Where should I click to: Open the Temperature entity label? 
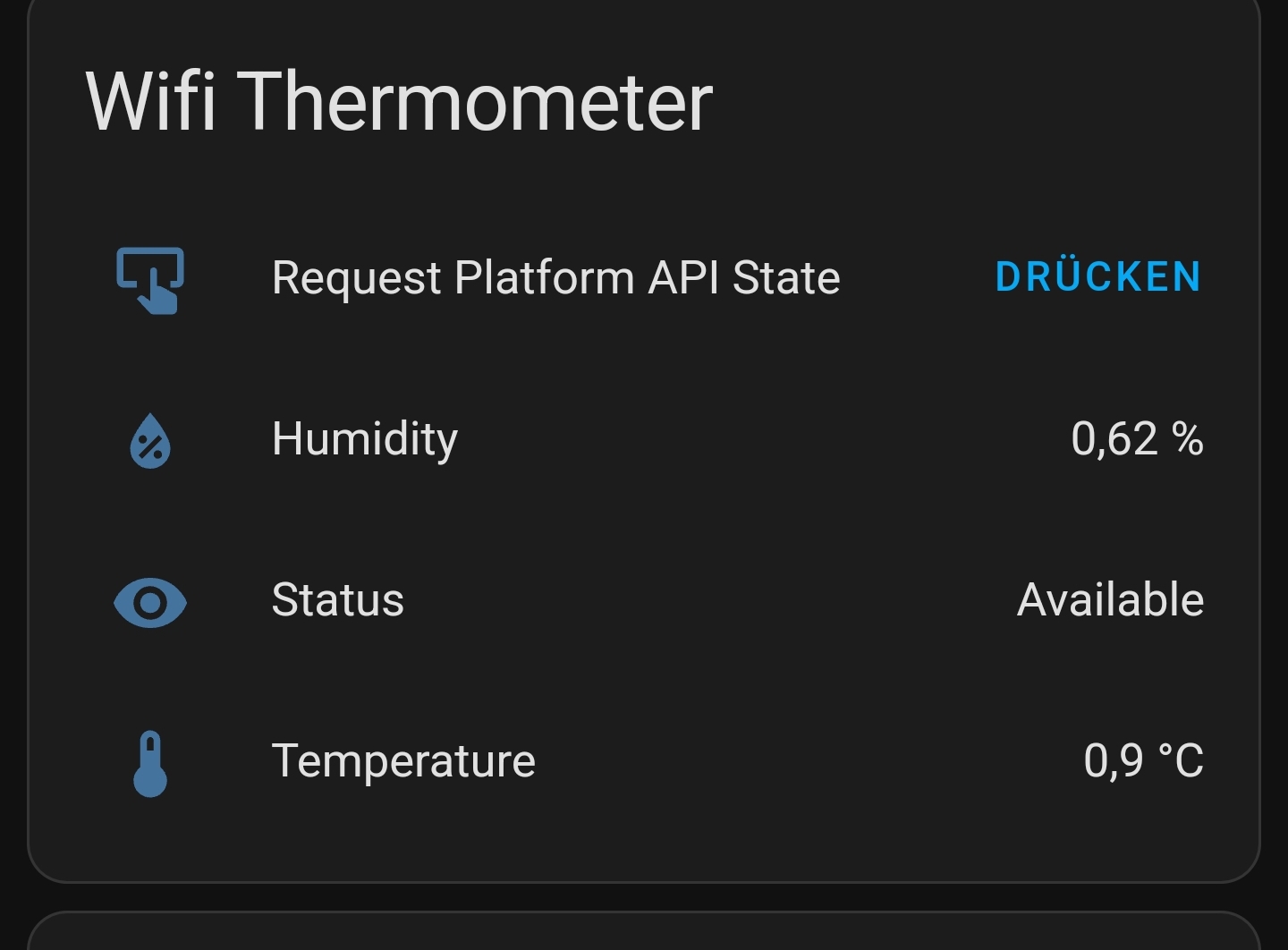(403, 761)
